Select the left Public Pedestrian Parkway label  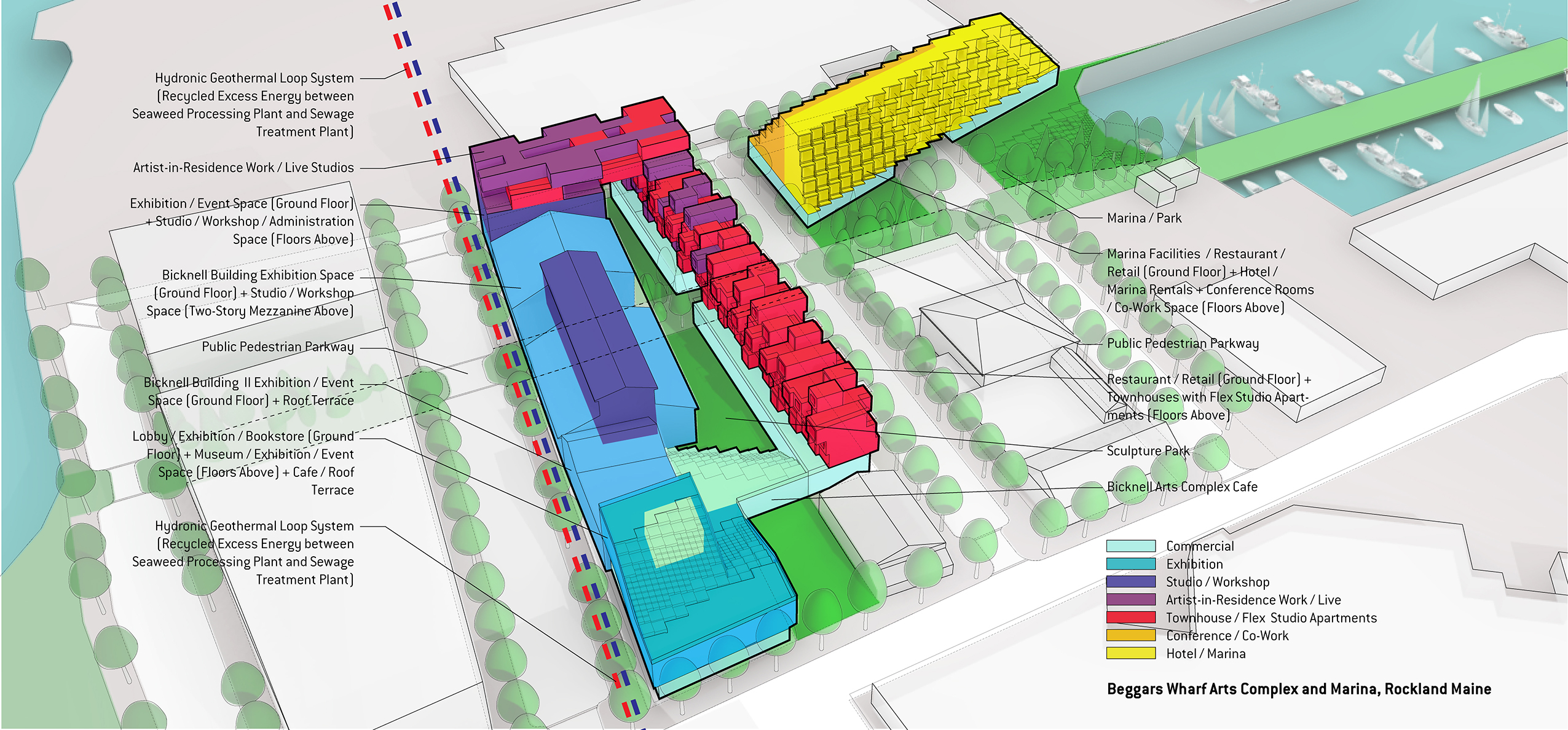click(x=277, y=347)
